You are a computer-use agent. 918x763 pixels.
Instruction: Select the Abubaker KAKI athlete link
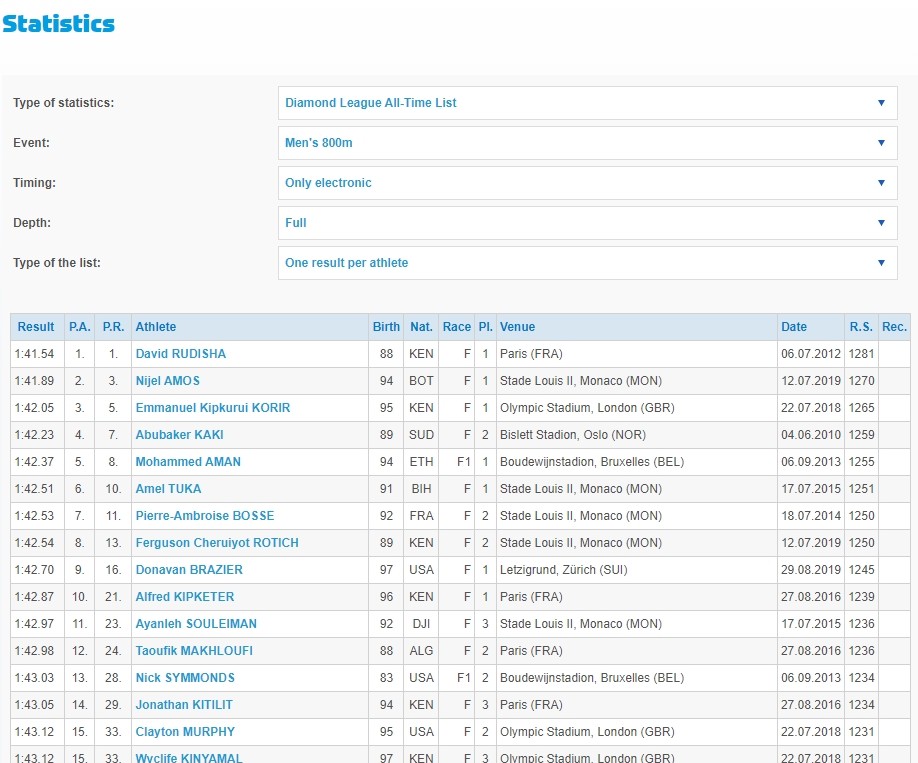tap(180, 435)
